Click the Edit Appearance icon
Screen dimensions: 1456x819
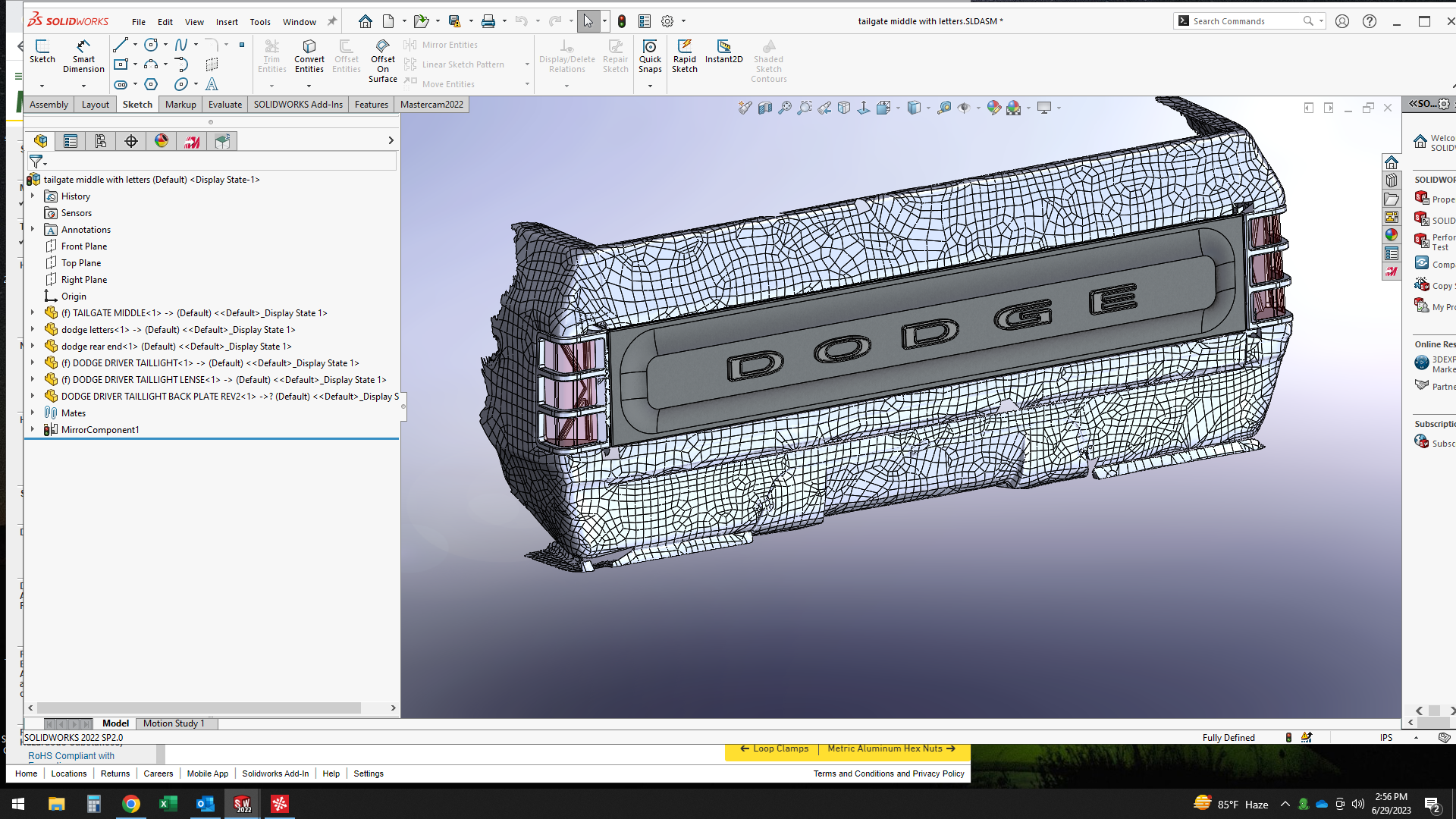993,108
